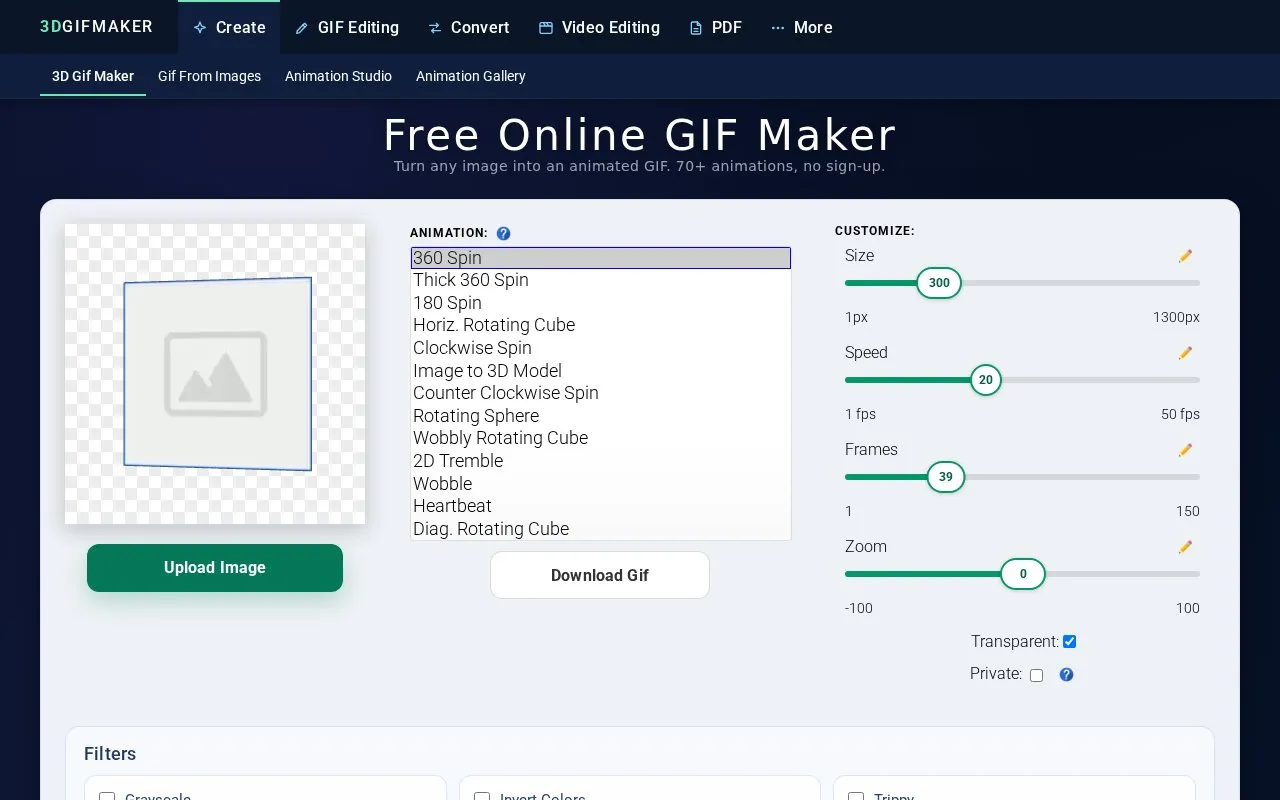Open the PDF menu
This screenshot has height=800, width=1280.
tap(716, 27)
